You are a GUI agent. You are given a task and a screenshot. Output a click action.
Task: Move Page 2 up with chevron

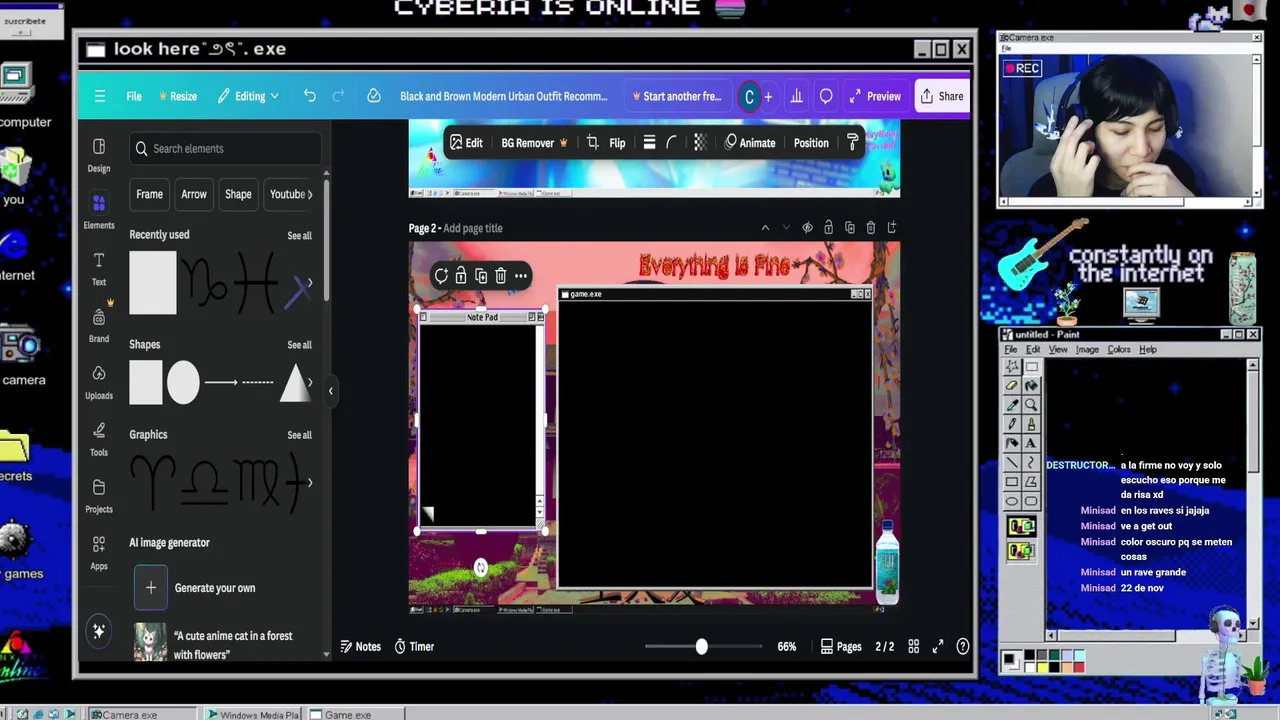click(x=765, y=228)
